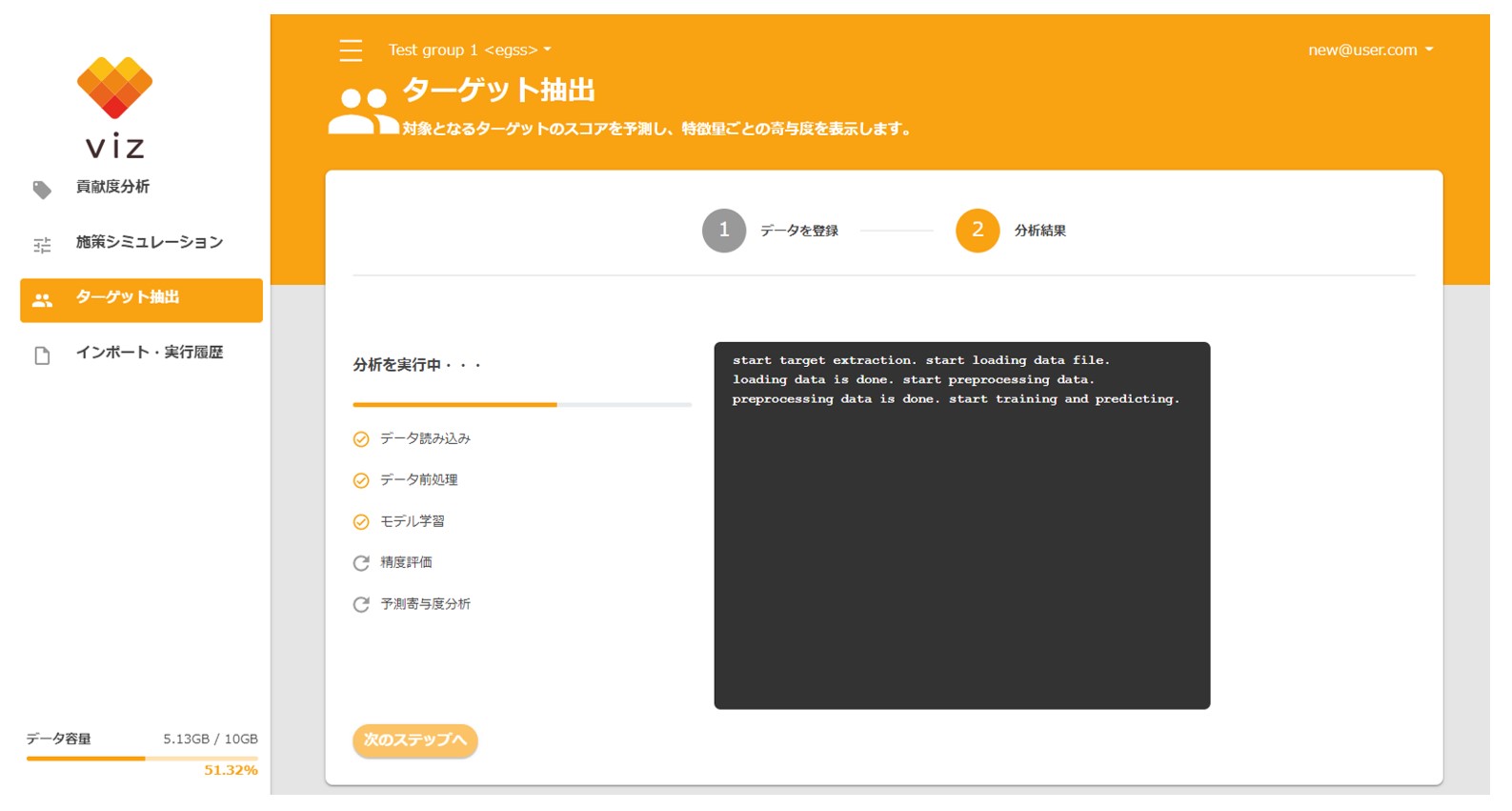Click the dark log console output area

962,525
